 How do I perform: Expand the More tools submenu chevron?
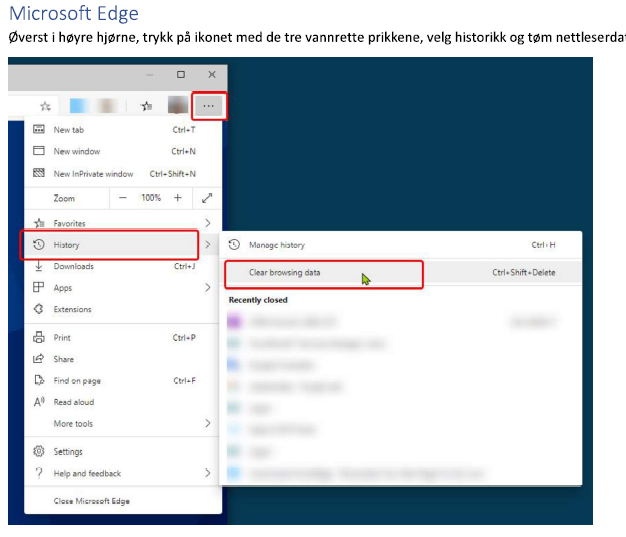tap(208, 423)
